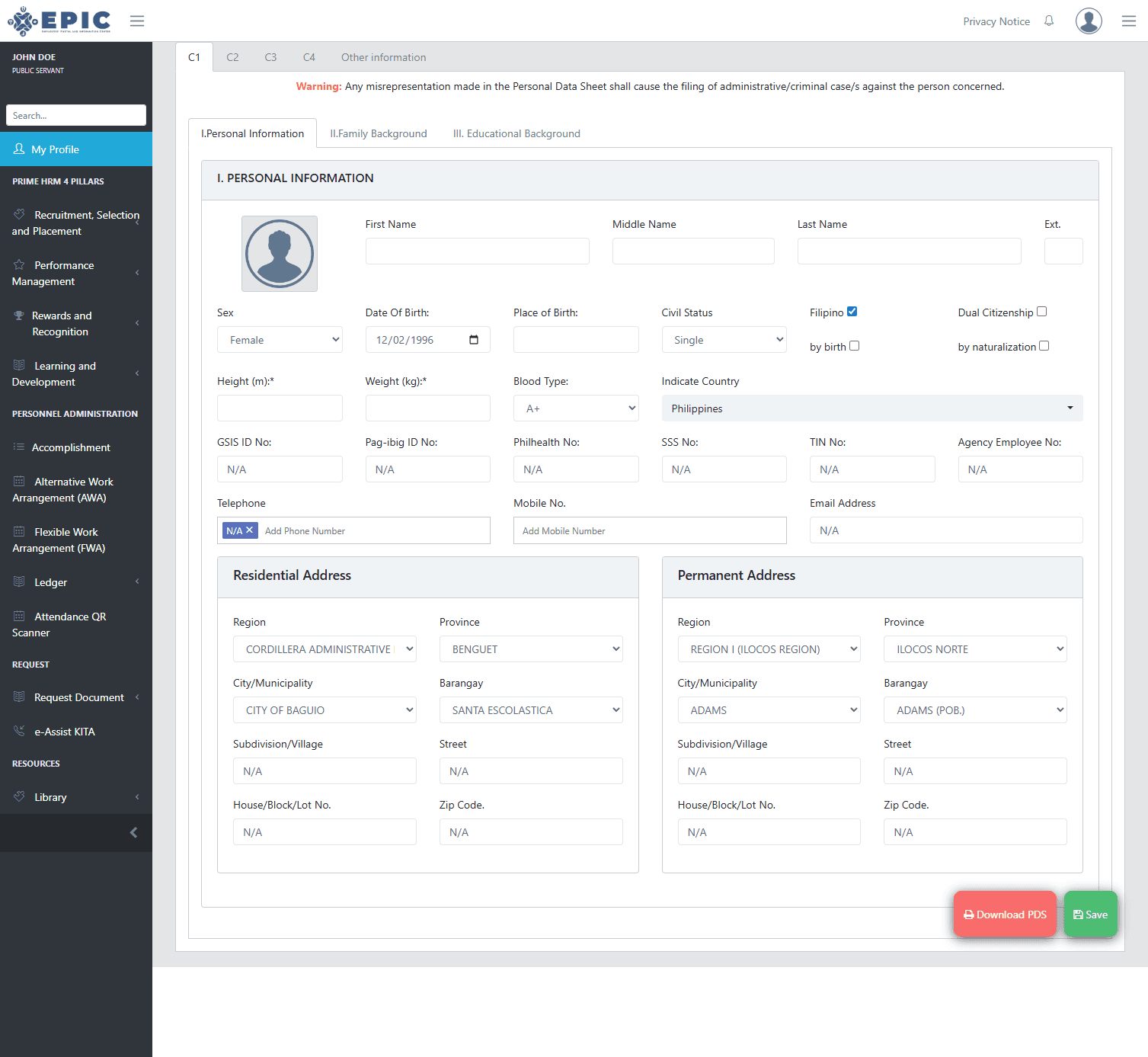
Task: Select the I.Personal Information tab
Action: tap(253, 133)
